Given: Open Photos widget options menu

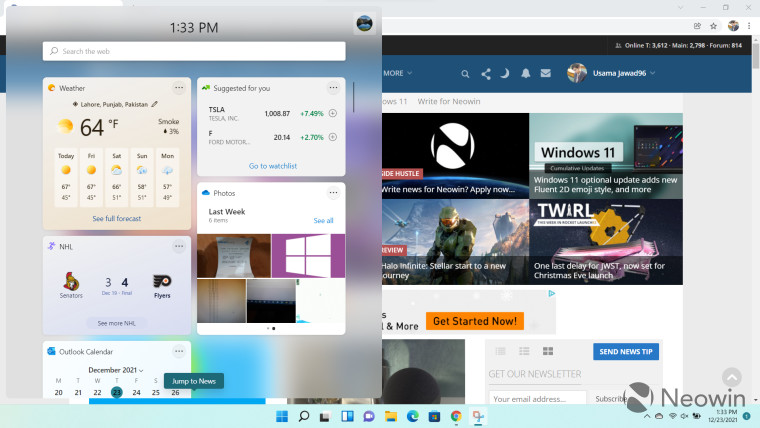Looking at the screenshot, I should coord(333,192).
